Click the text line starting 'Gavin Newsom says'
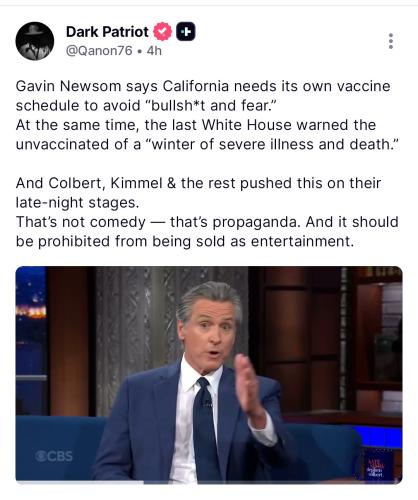 (x=203, y=86)
